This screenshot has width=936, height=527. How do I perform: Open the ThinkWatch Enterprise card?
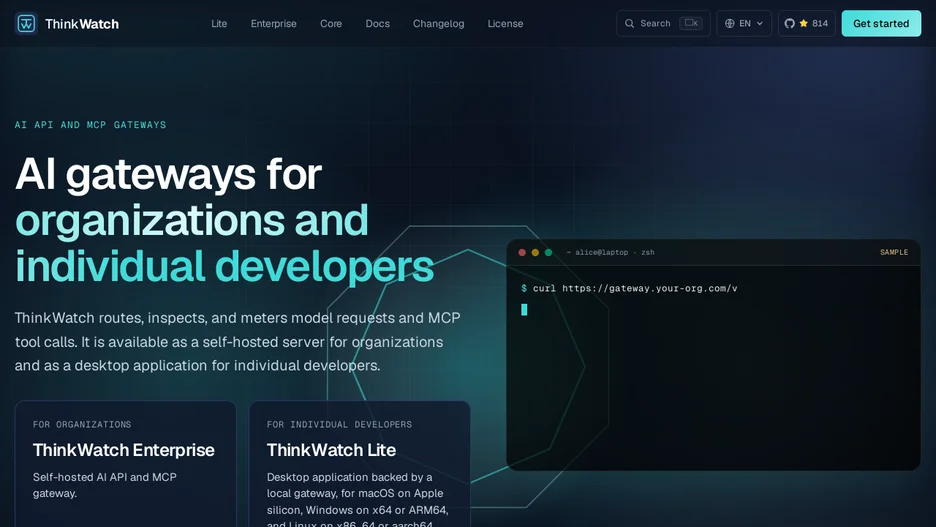(x=125, y=464)
